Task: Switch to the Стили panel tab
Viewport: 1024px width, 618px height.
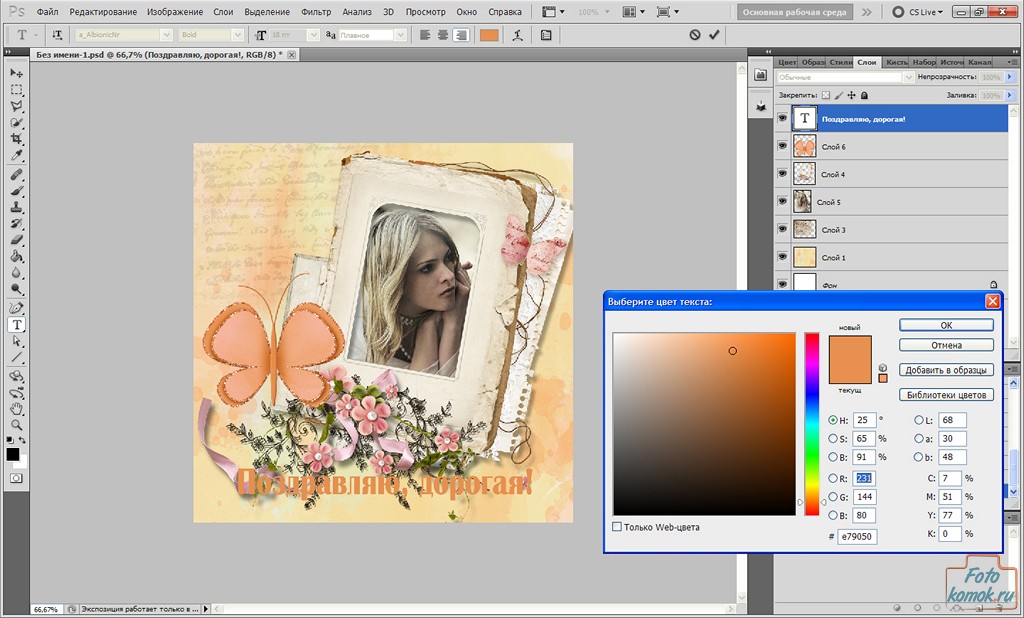Action: coord(841,62)
